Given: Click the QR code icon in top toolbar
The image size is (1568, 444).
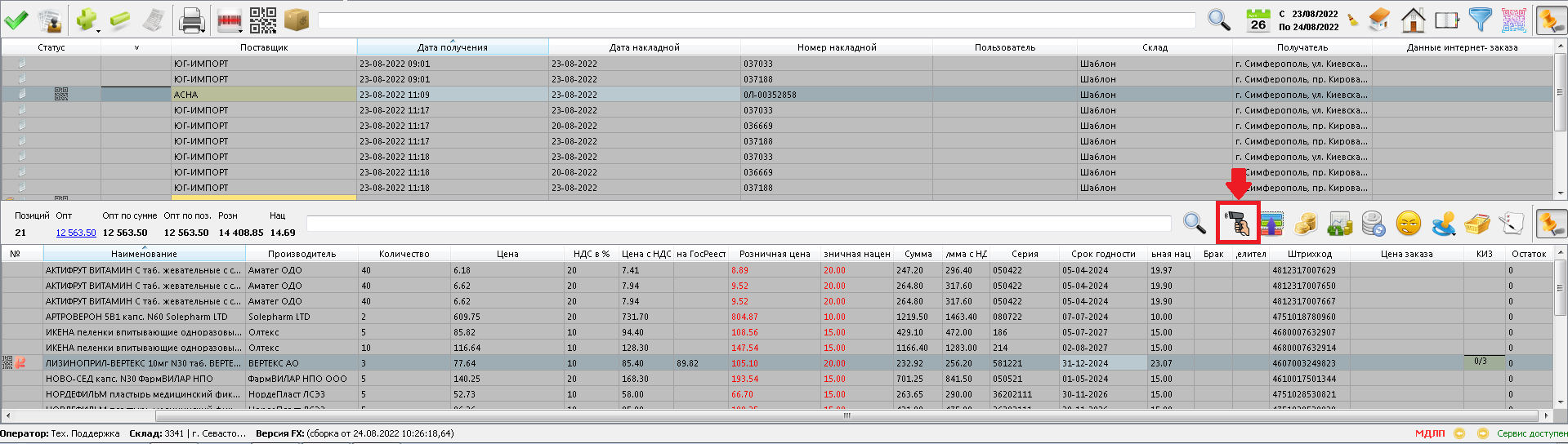Looking at the screenshot, I should pos(262,20).
